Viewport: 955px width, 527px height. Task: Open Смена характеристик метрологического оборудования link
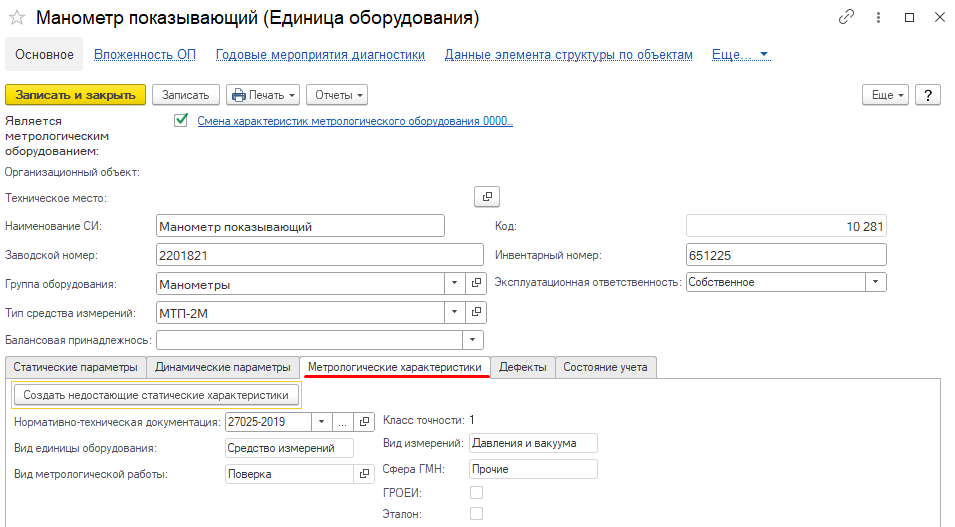[354, 121]
